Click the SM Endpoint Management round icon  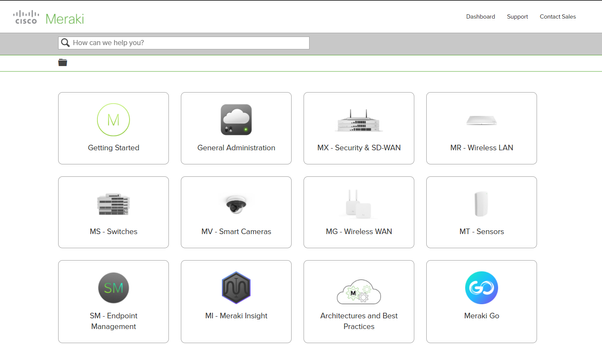coord(113,288)
